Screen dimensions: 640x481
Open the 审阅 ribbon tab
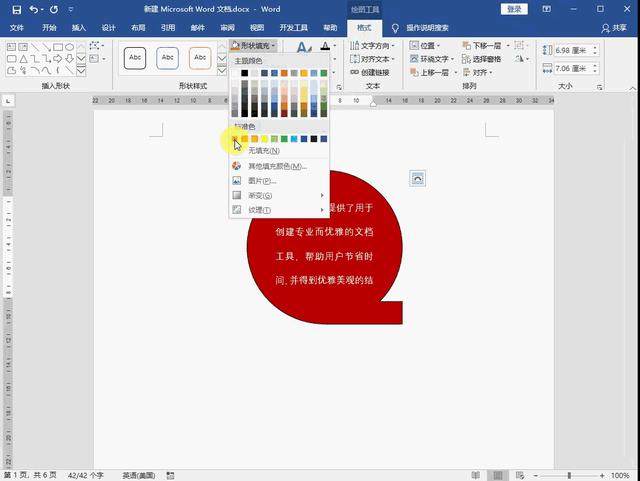click(x=227, y=28)
